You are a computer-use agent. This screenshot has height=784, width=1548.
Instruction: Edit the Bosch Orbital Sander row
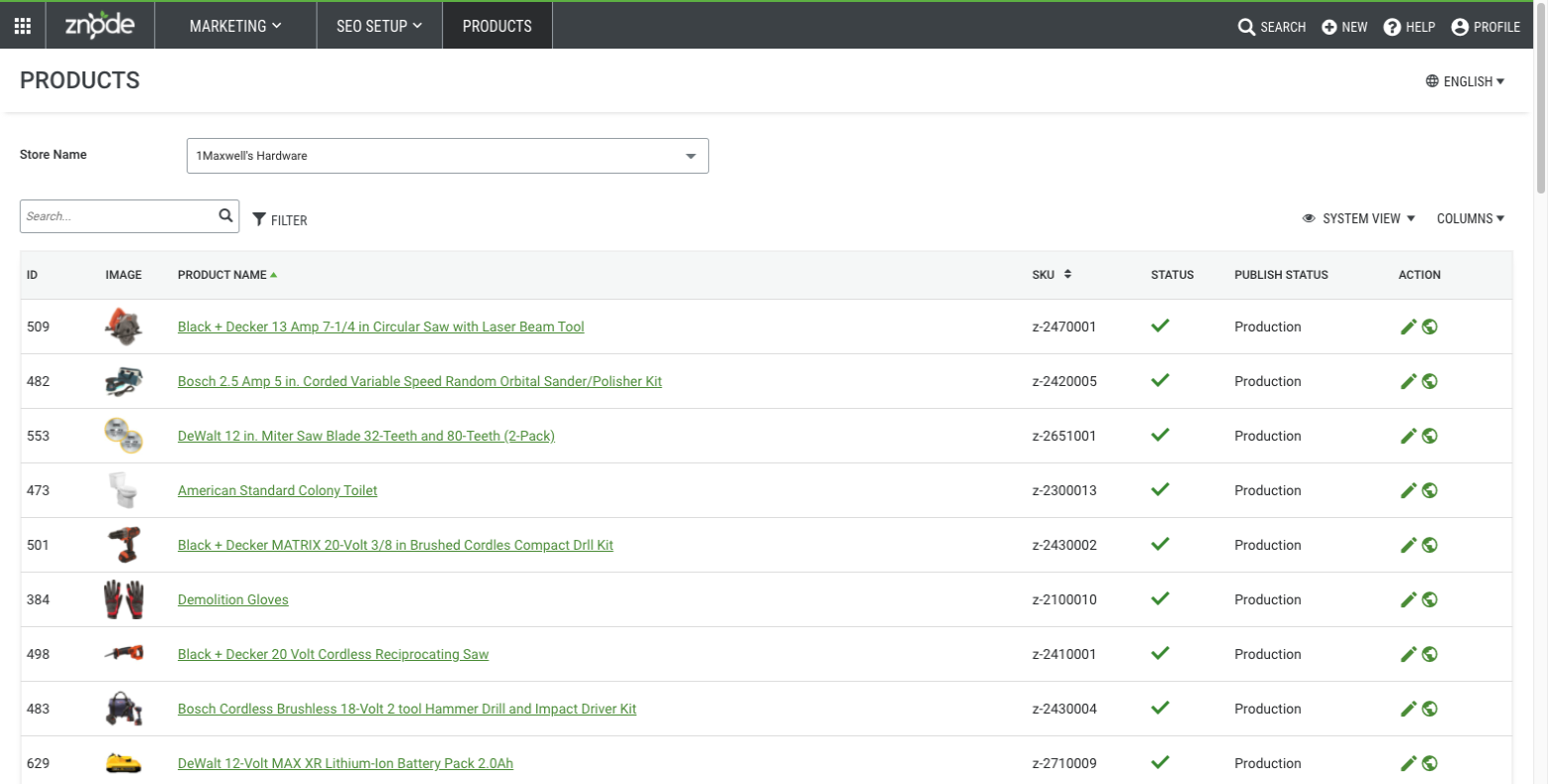click(1408, 381)
